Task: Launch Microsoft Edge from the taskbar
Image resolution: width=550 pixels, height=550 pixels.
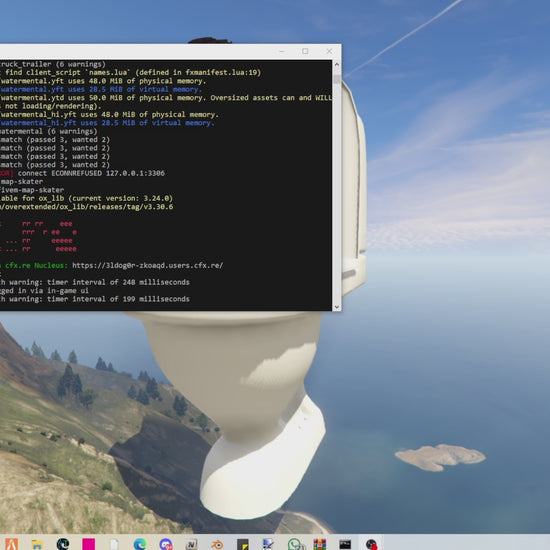Action: 140,544
